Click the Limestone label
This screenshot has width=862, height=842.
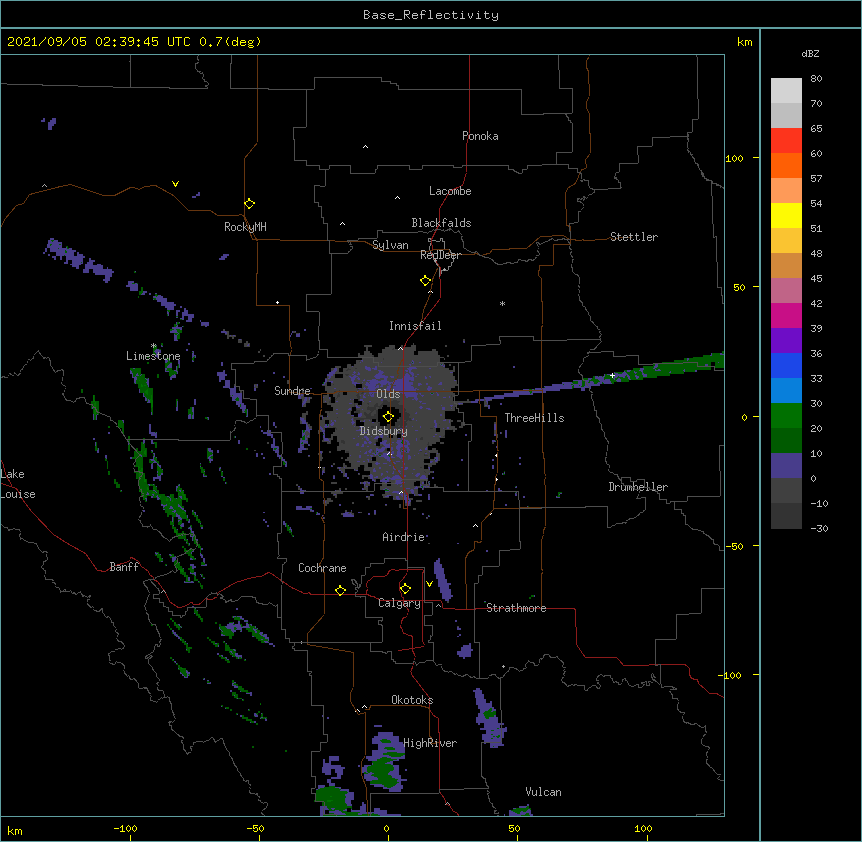point(153,356)
